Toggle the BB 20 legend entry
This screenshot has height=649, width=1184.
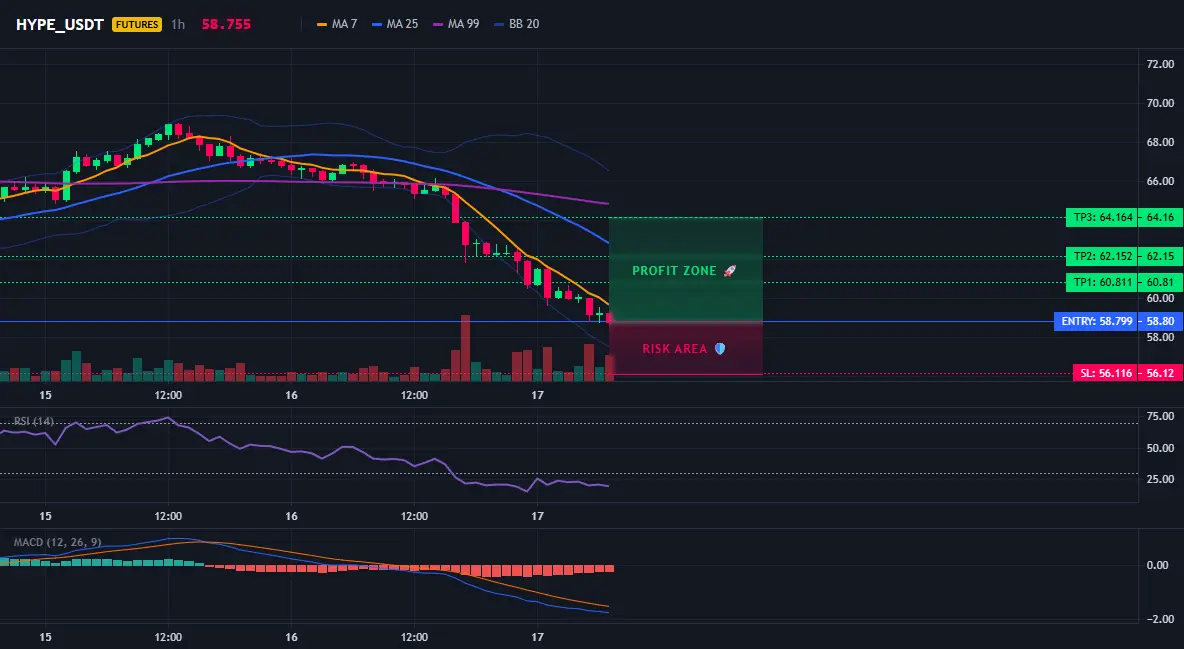click(x=516, y=24)
